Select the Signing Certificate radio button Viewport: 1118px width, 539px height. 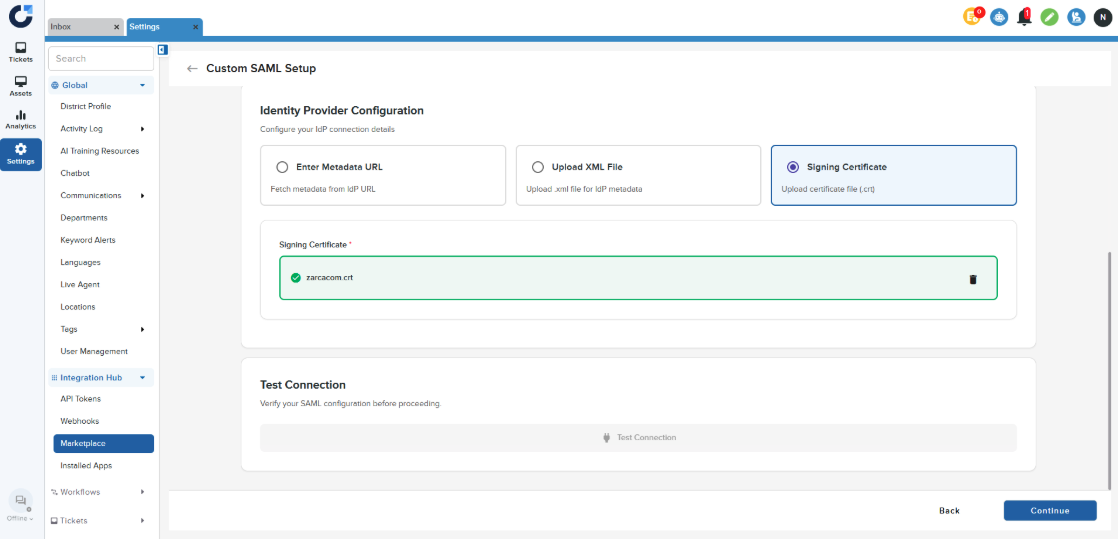click(793, 167)
